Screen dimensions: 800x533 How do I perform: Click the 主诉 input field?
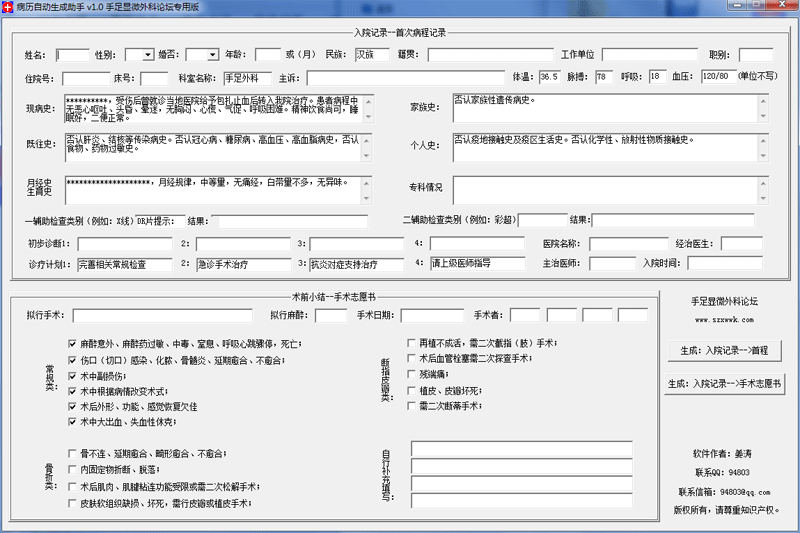coord(406,78)
